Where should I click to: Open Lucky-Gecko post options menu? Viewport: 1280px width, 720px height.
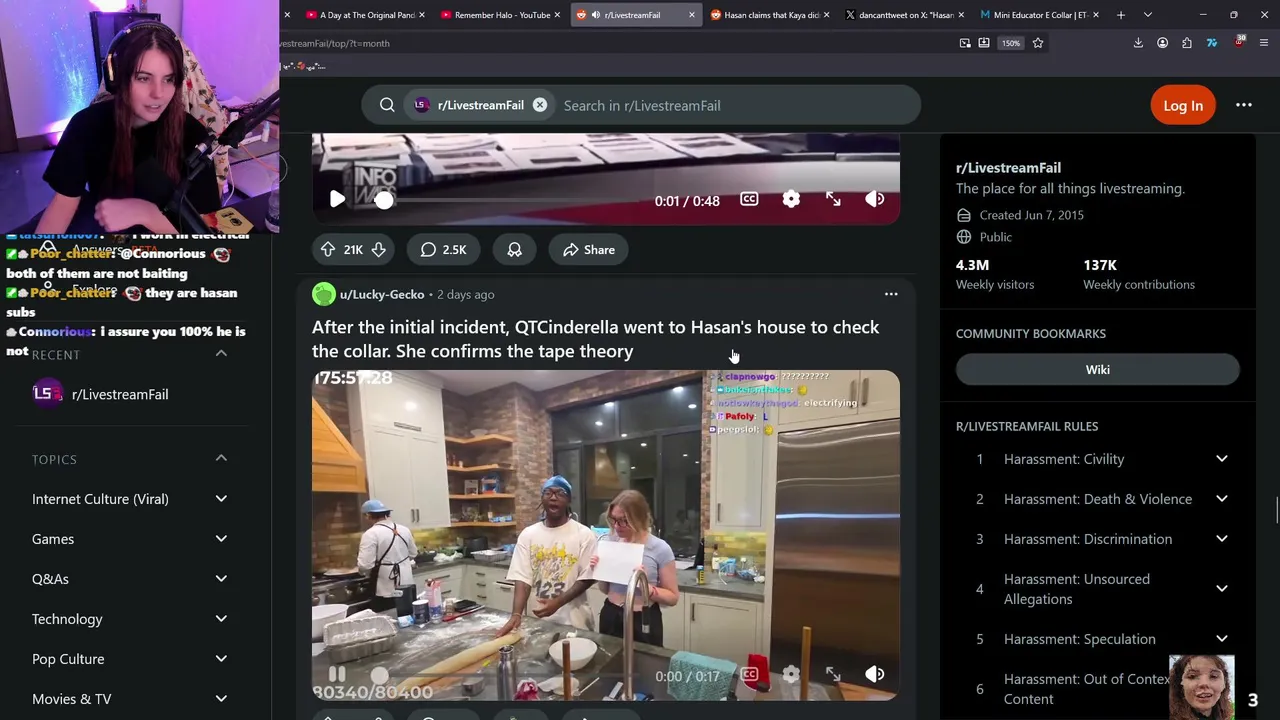tap(891, 294)
